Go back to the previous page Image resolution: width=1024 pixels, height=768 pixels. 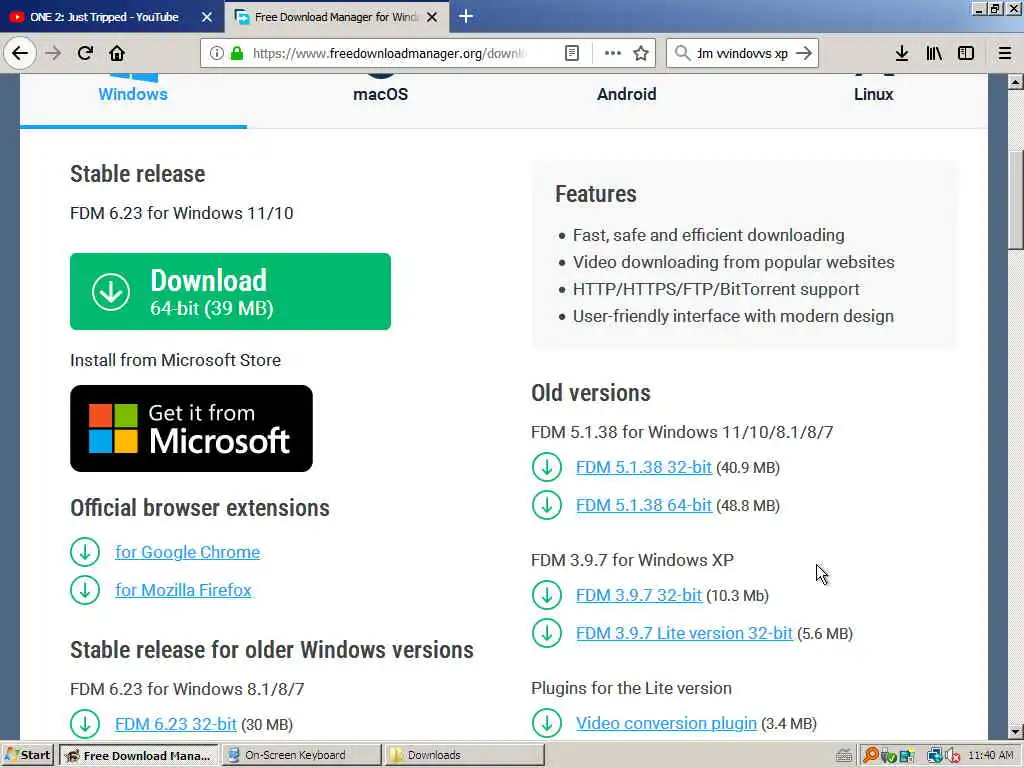tap(20, 53)
